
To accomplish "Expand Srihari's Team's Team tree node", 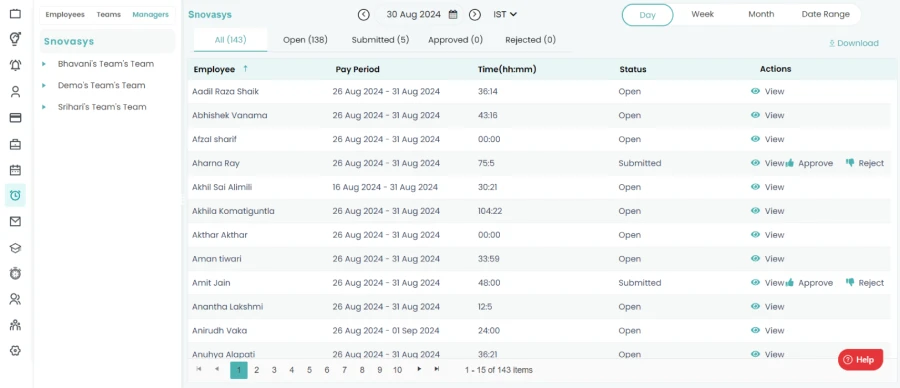I will click(x=44, y=107).
